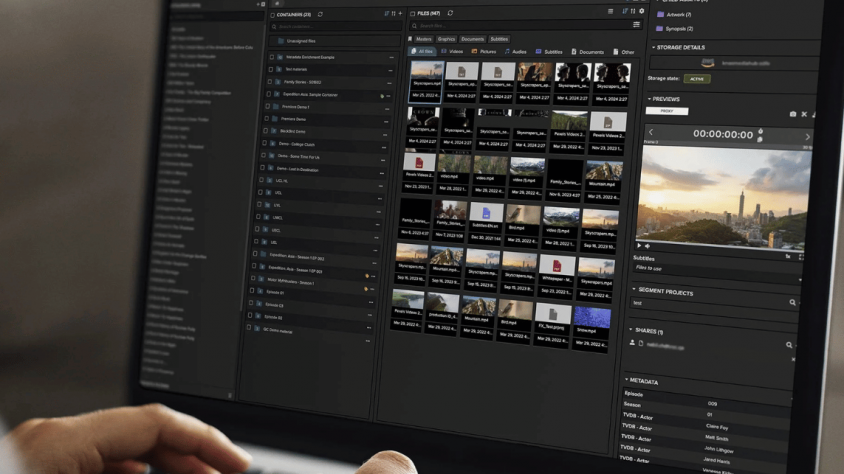
Task: Open options menu for Premiere Demo 1
Action: (x=387, y=109)
